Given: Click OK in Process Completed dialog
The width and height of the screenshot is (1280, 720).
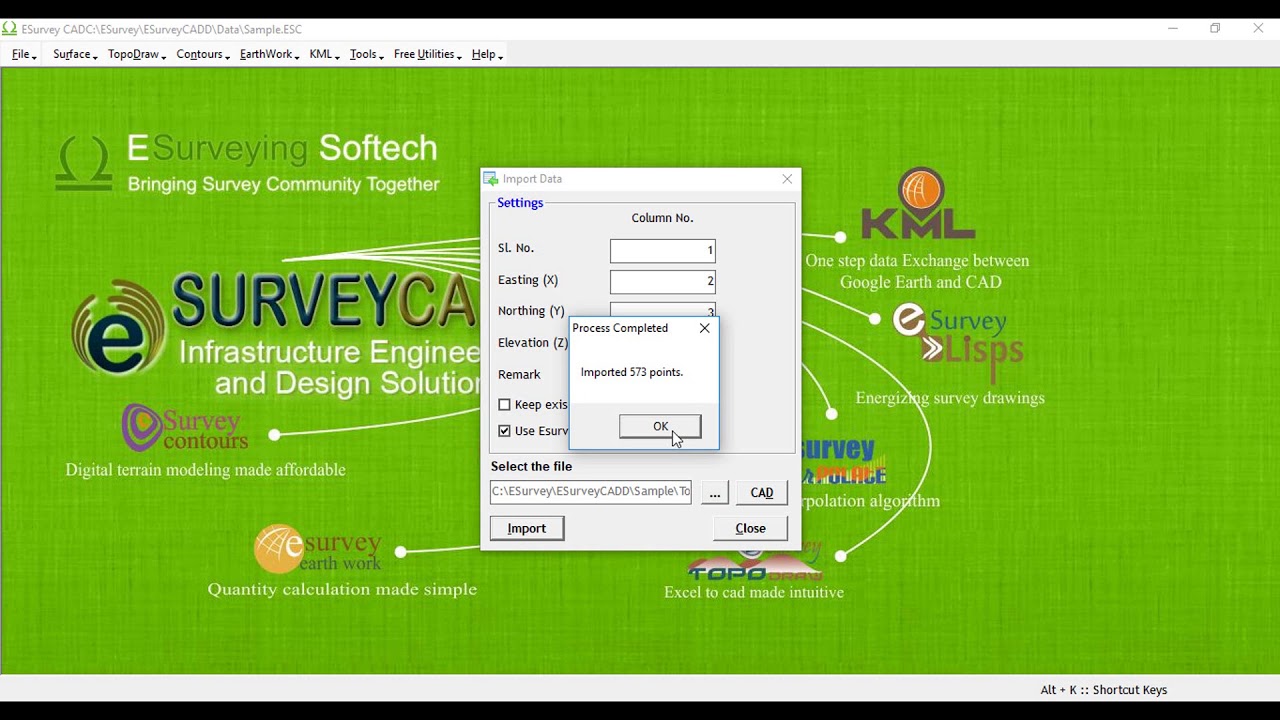Looking at the screenshot, I should (660, 427).
